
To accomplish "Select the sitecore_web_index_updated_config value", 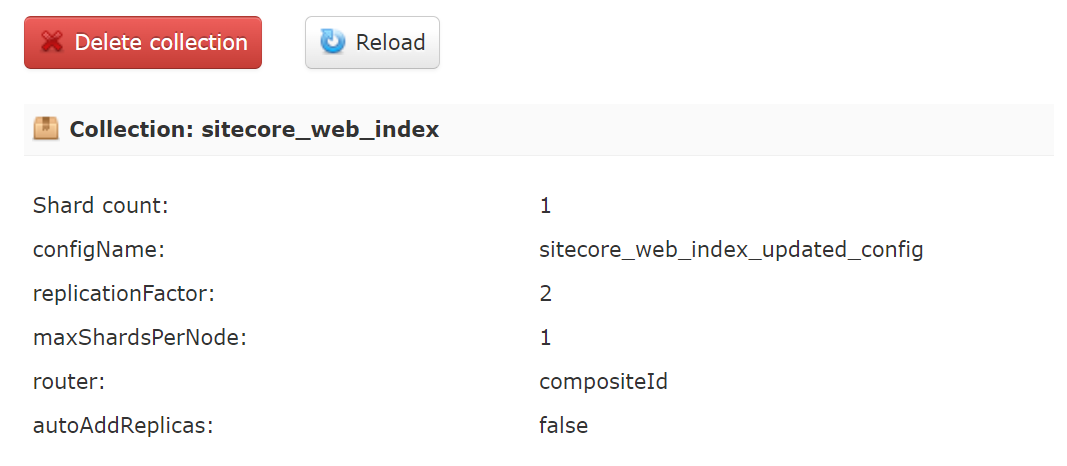I will pos(731,250).
